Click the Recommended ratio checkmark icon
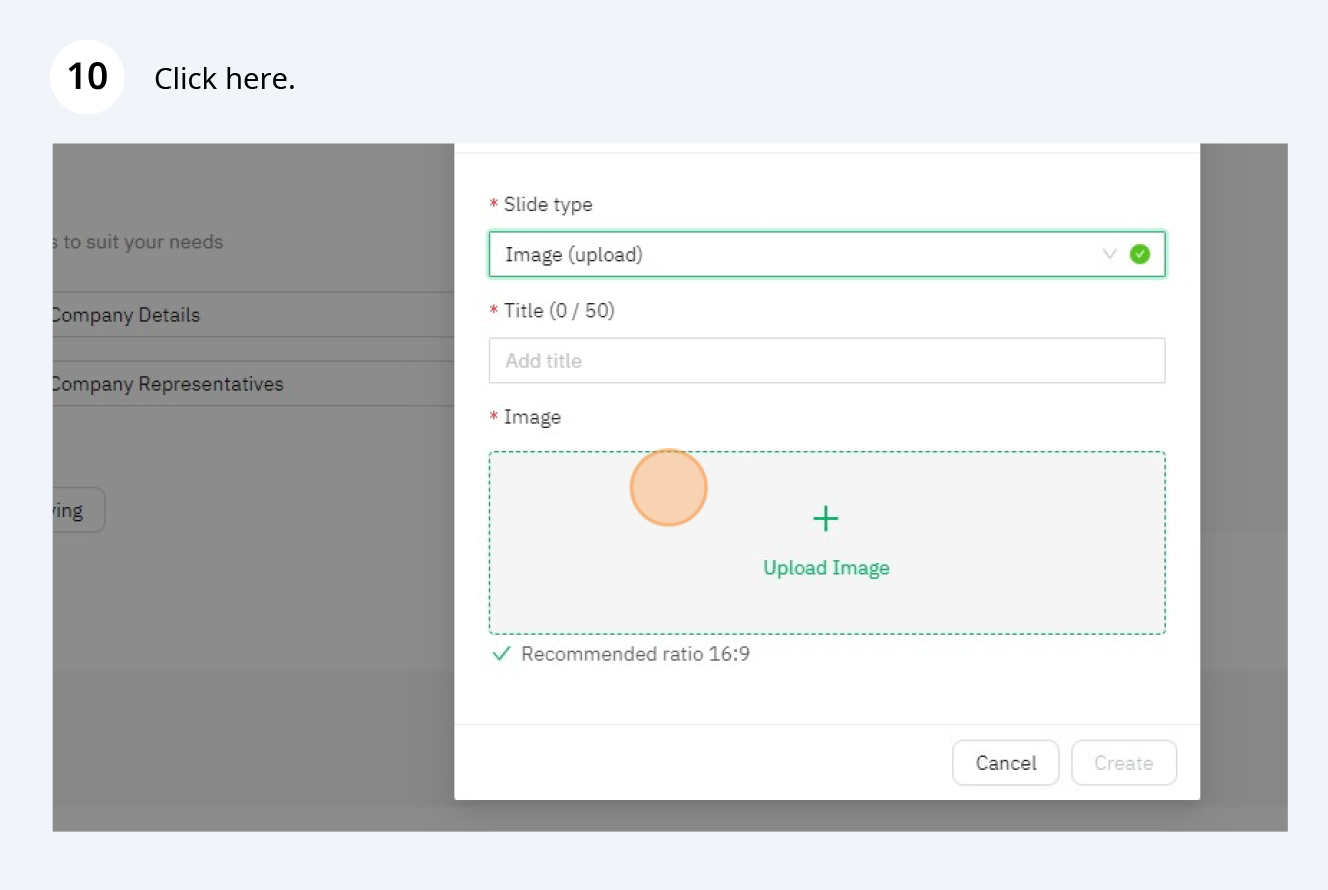 tap(502, 655)
